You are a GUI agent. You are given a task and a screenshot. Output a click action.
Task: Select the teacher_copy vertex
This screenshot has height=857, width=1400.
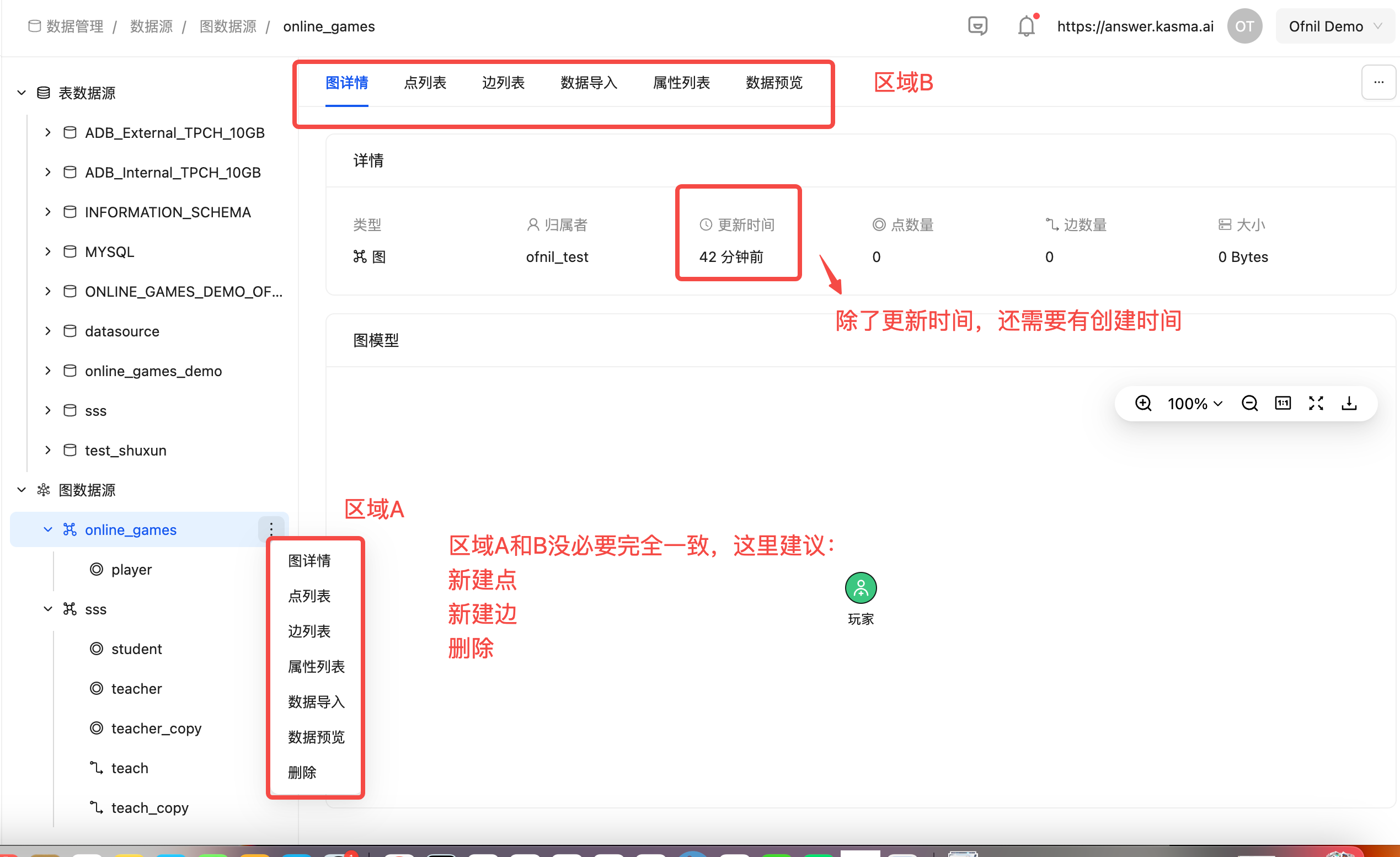point(156,728)
